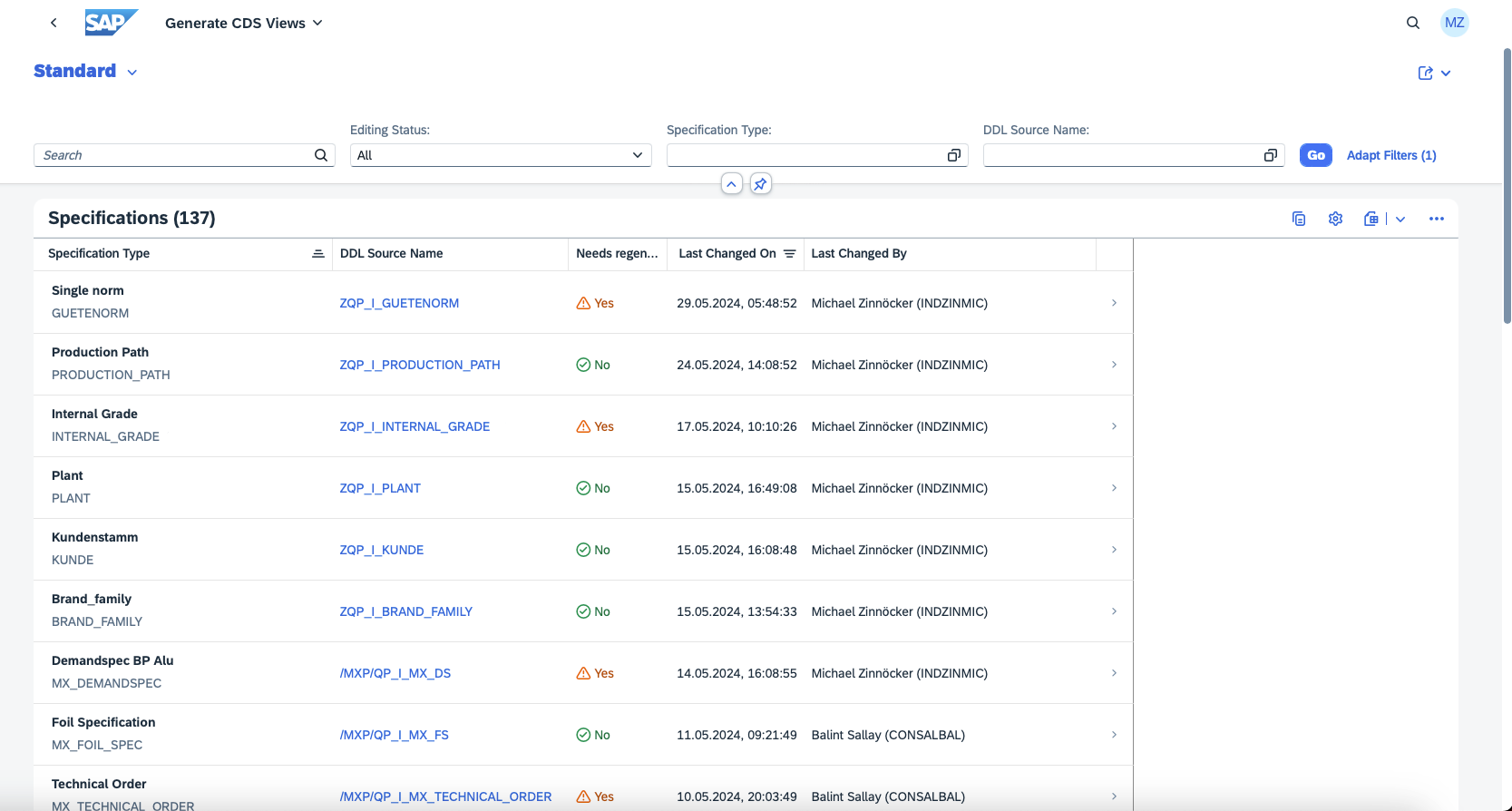Select the Single norm specification text
The height and width of the screenshot is (811, 1512).
click(88, 290)
